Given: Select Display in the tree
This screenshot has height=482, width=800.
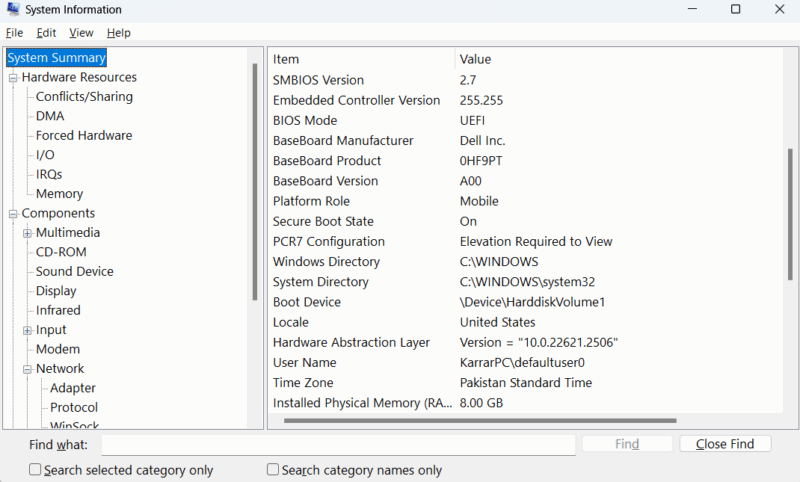Looking at the screenshot, I should tap(56, 290).
